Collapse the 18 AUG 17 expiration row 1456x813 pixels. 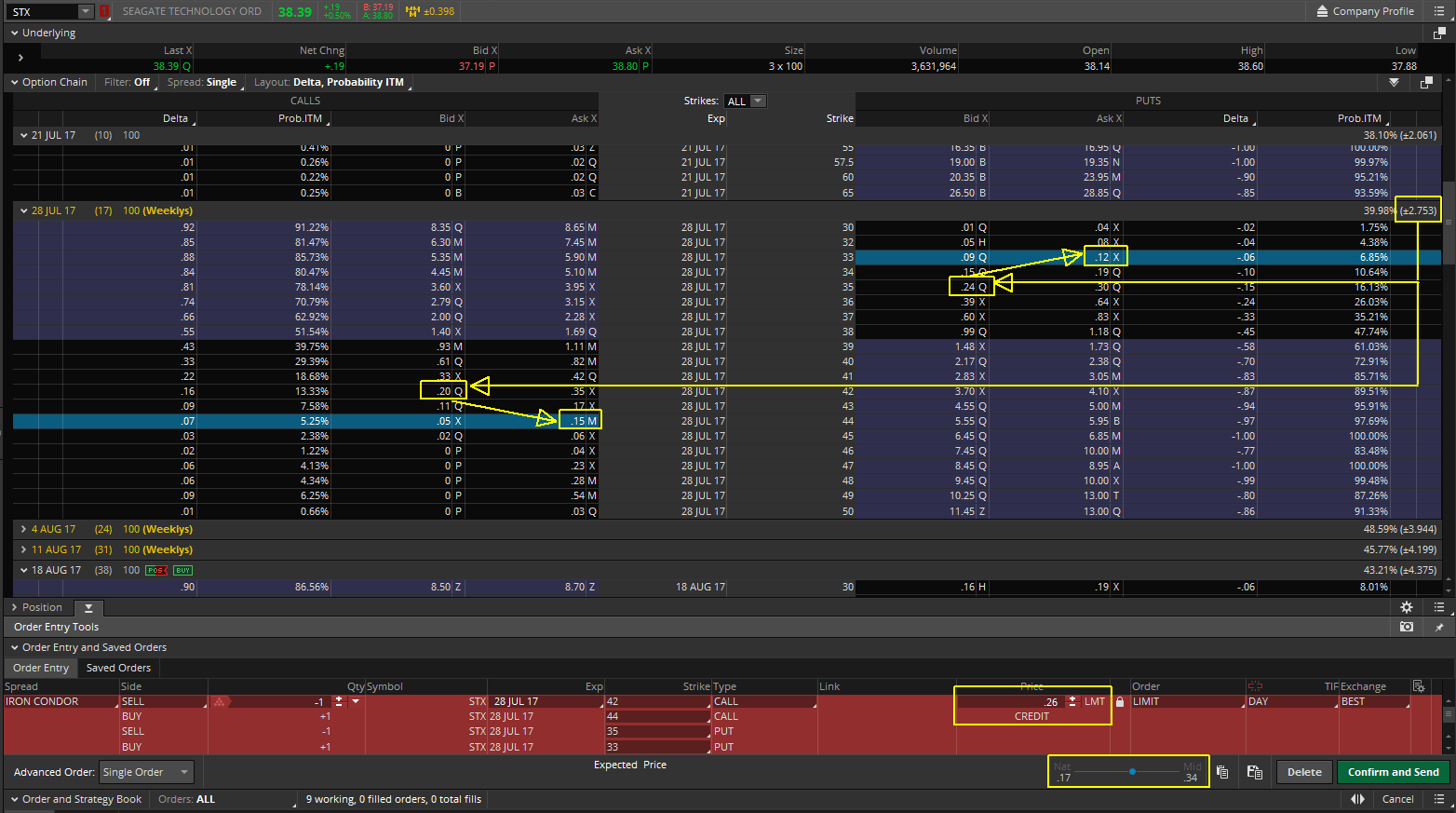[x=24, y=570]
